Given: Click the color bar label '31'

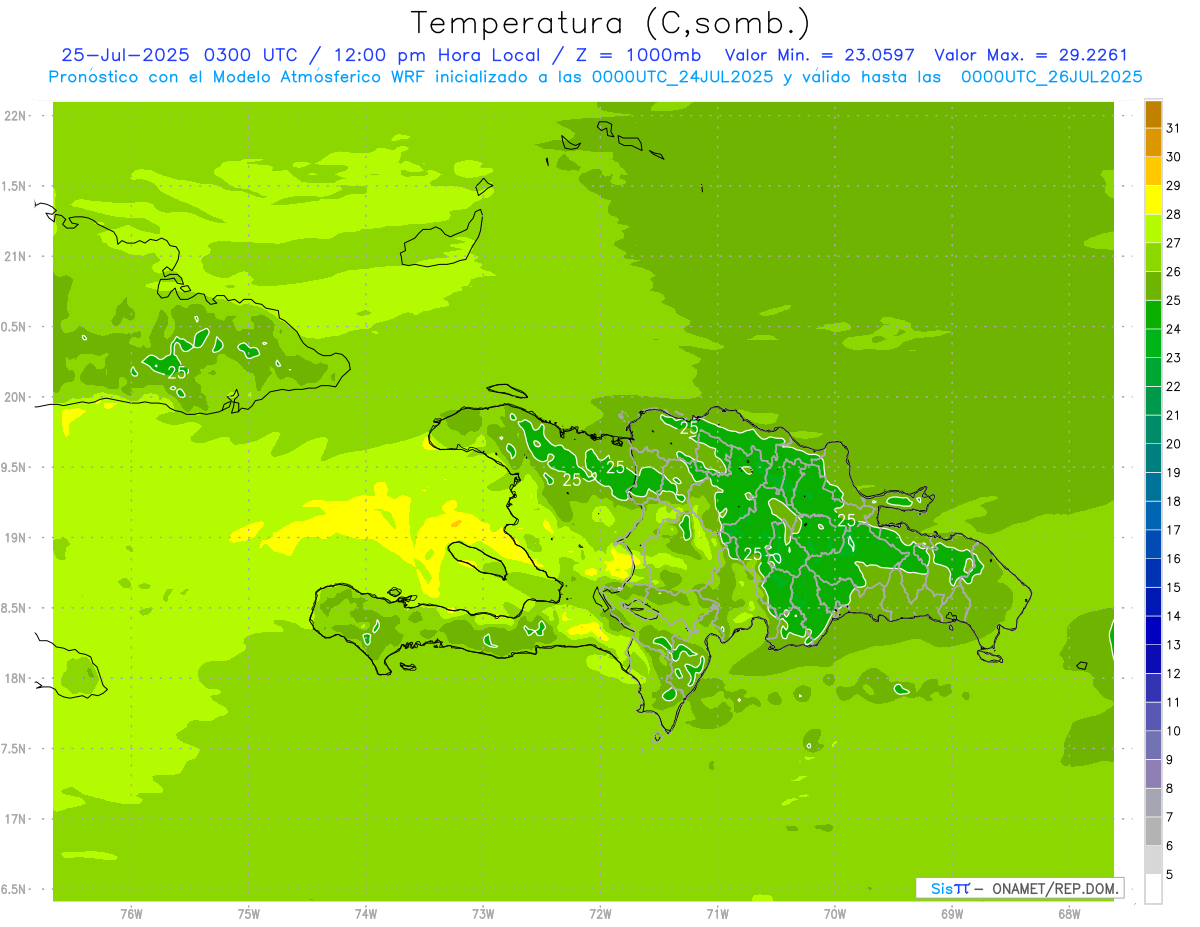Looking at the screenshot, I should coord(1173,128).
